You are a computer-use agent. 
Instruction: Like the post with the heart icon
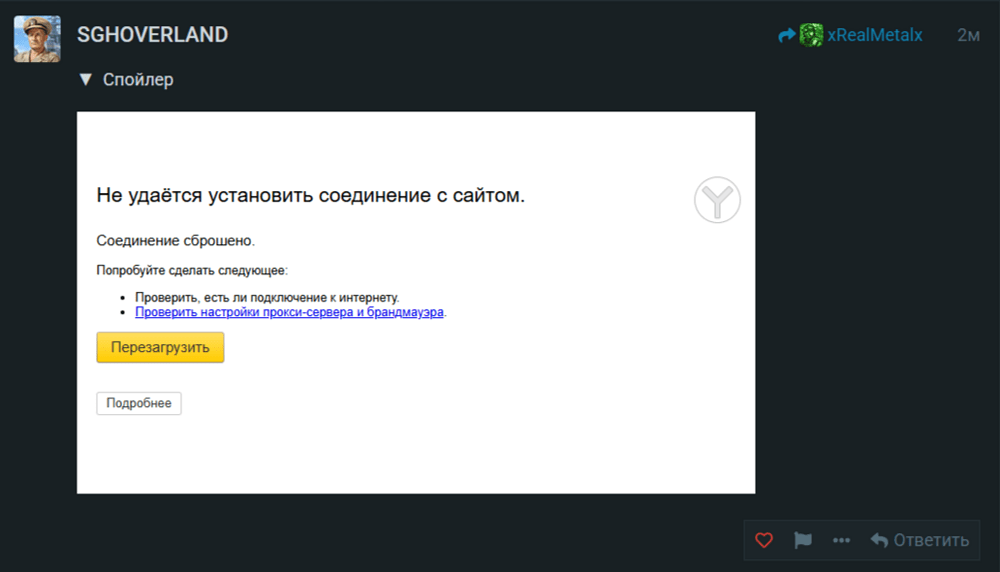[764, 540]
